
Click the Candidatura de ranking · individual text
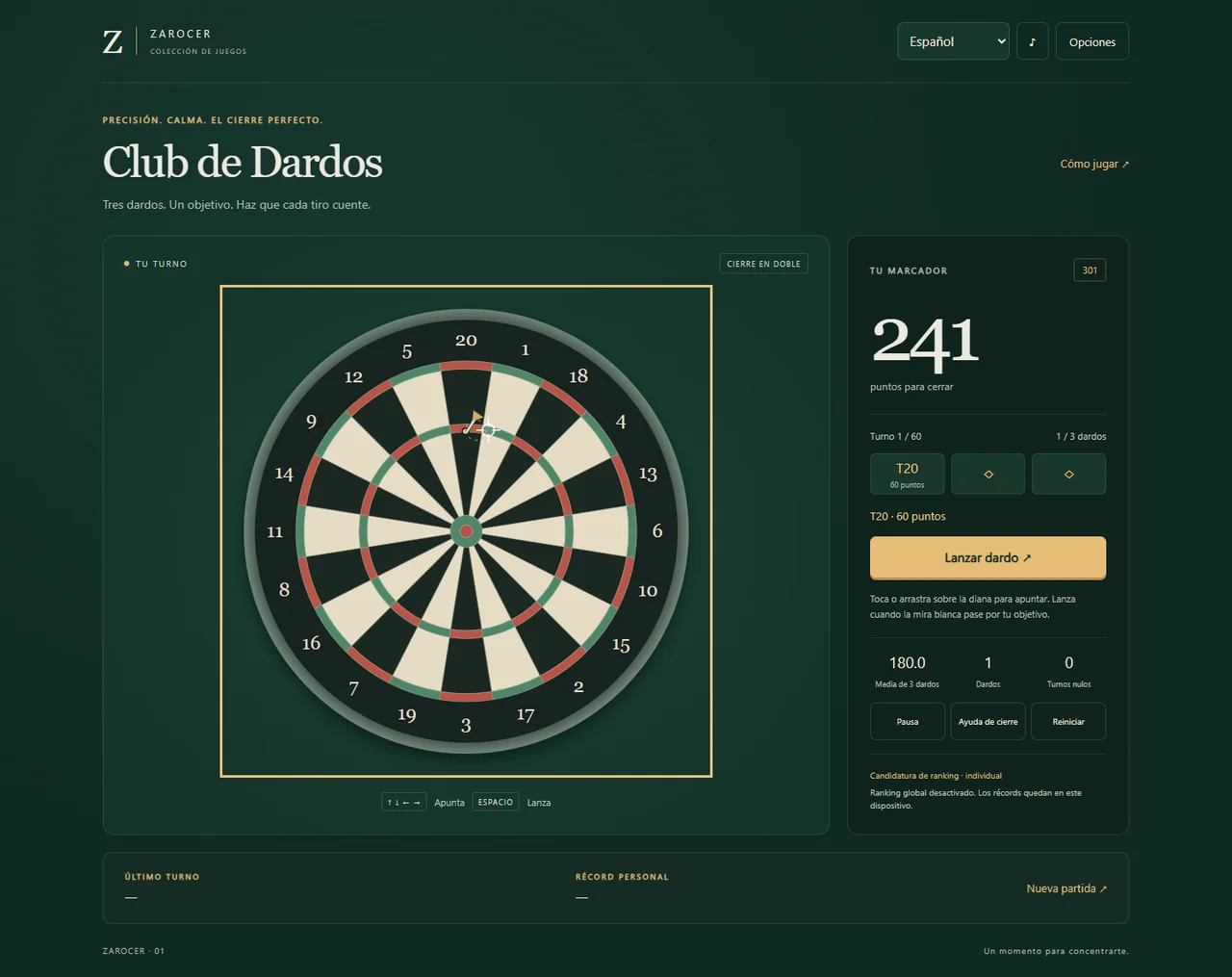(936, 775)
